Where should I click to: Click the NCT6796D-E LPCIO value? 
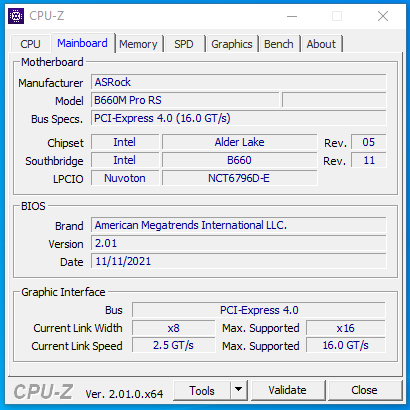[239, 178]
